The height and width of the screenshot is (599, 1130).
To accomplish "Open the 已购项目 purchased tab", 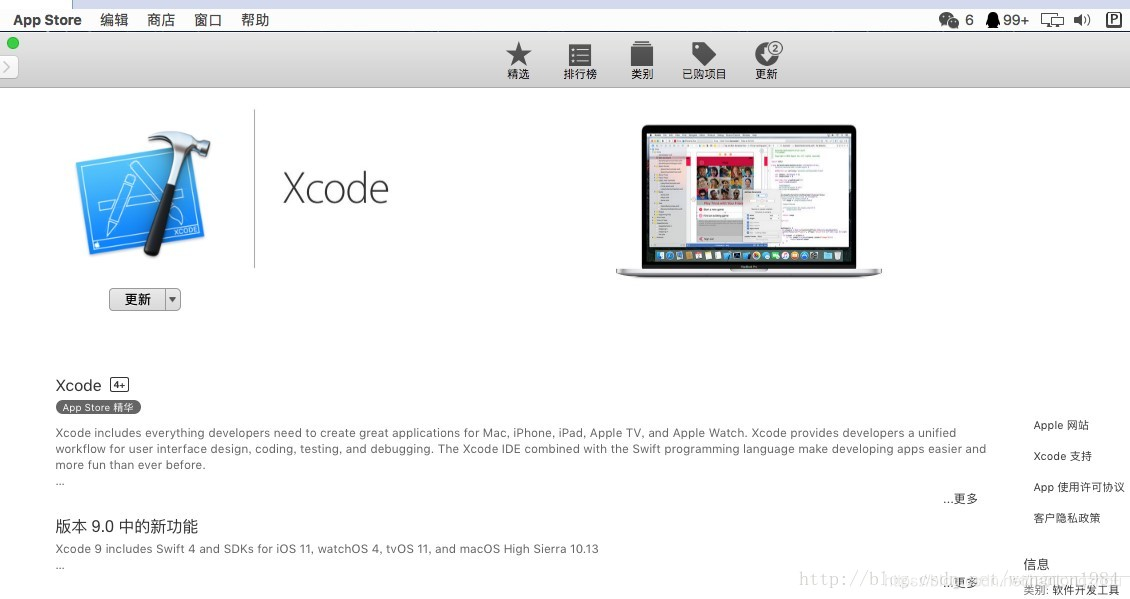I will click(703, 61).
